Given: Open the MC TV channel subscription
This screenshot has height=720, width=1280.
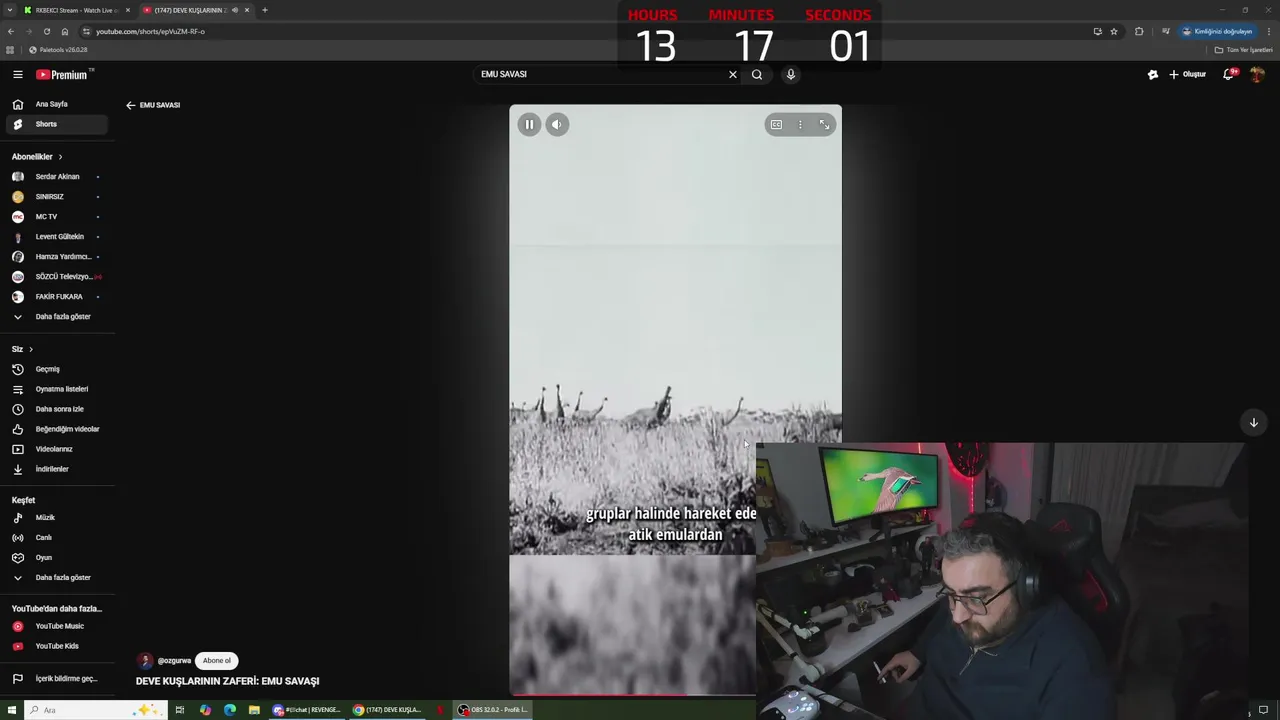Looking at the screenshot, I should click(58, 217).
